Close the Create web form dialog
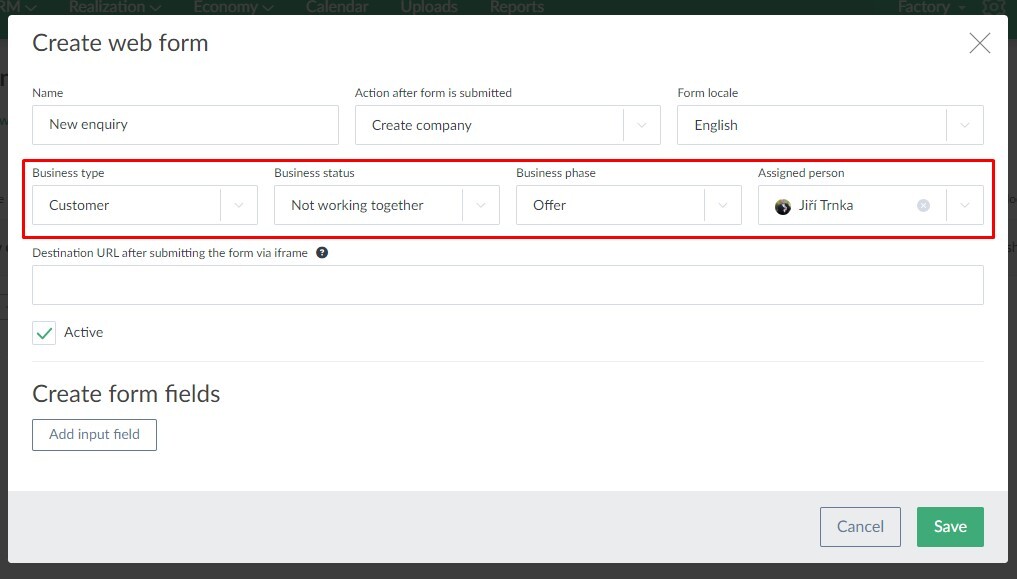 979,43
